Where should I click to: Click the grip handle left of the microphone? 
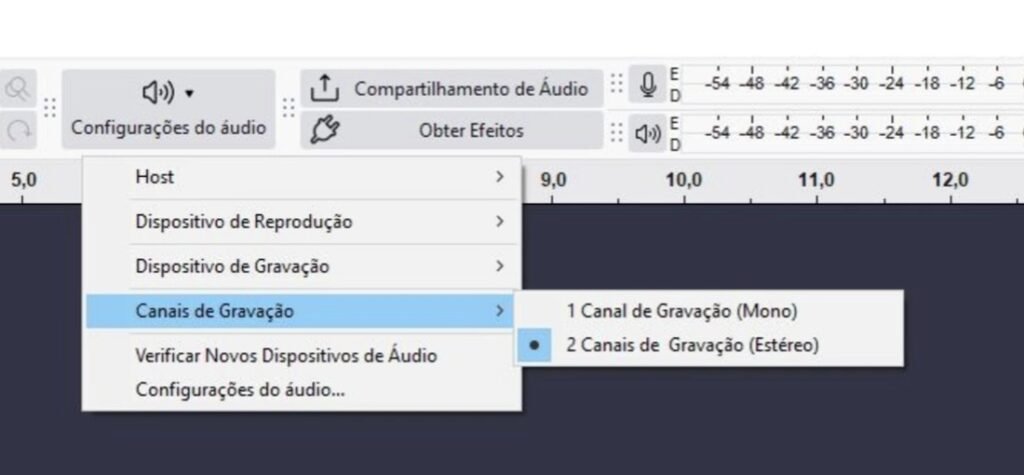pos(616,85)
